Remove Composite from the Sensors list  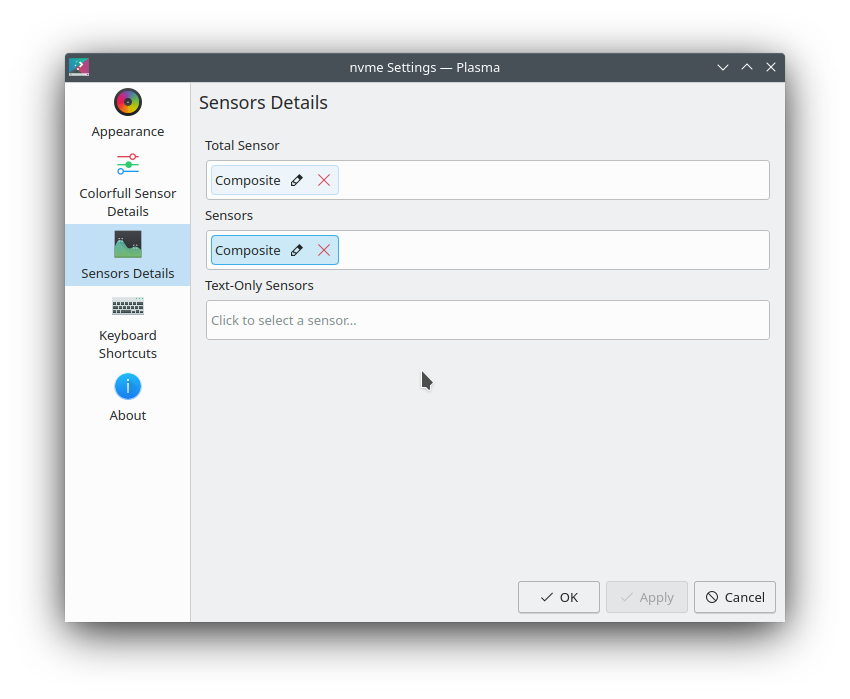coord(324,251)
